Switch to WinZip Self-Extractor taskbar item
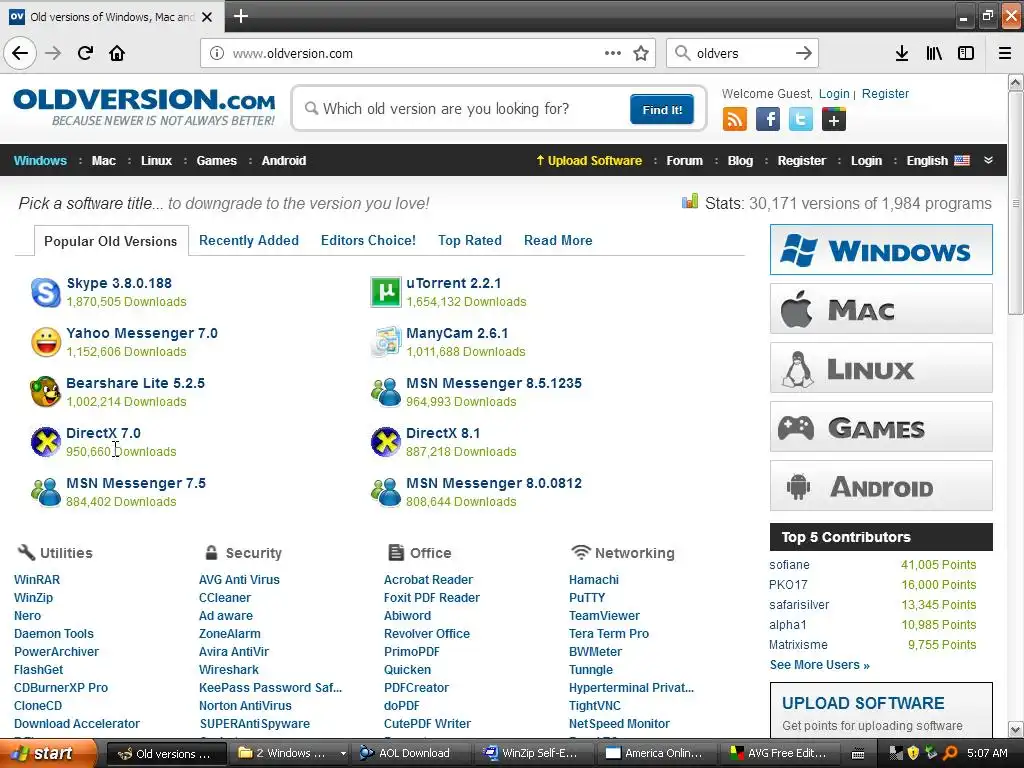Screen dimensions: 1024x768 coord(536,753)
